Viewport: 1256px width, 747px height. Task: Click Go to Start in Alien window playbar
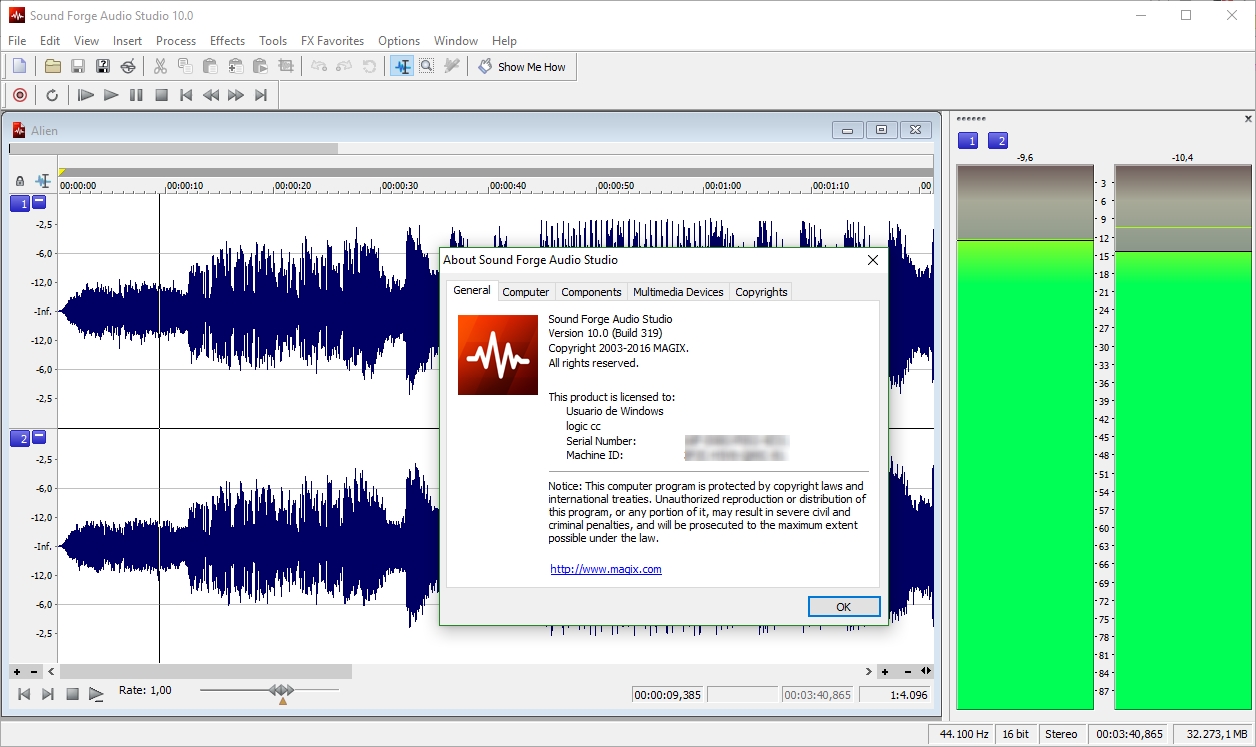(24, 693)
